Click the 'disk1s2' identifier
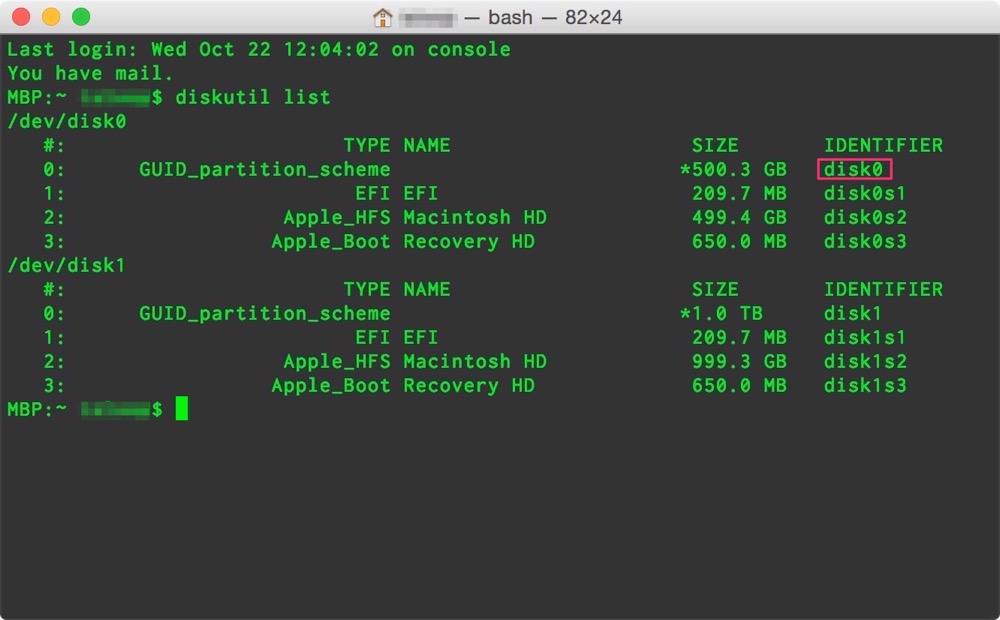The image size is (1000, 620). [865, 362]
